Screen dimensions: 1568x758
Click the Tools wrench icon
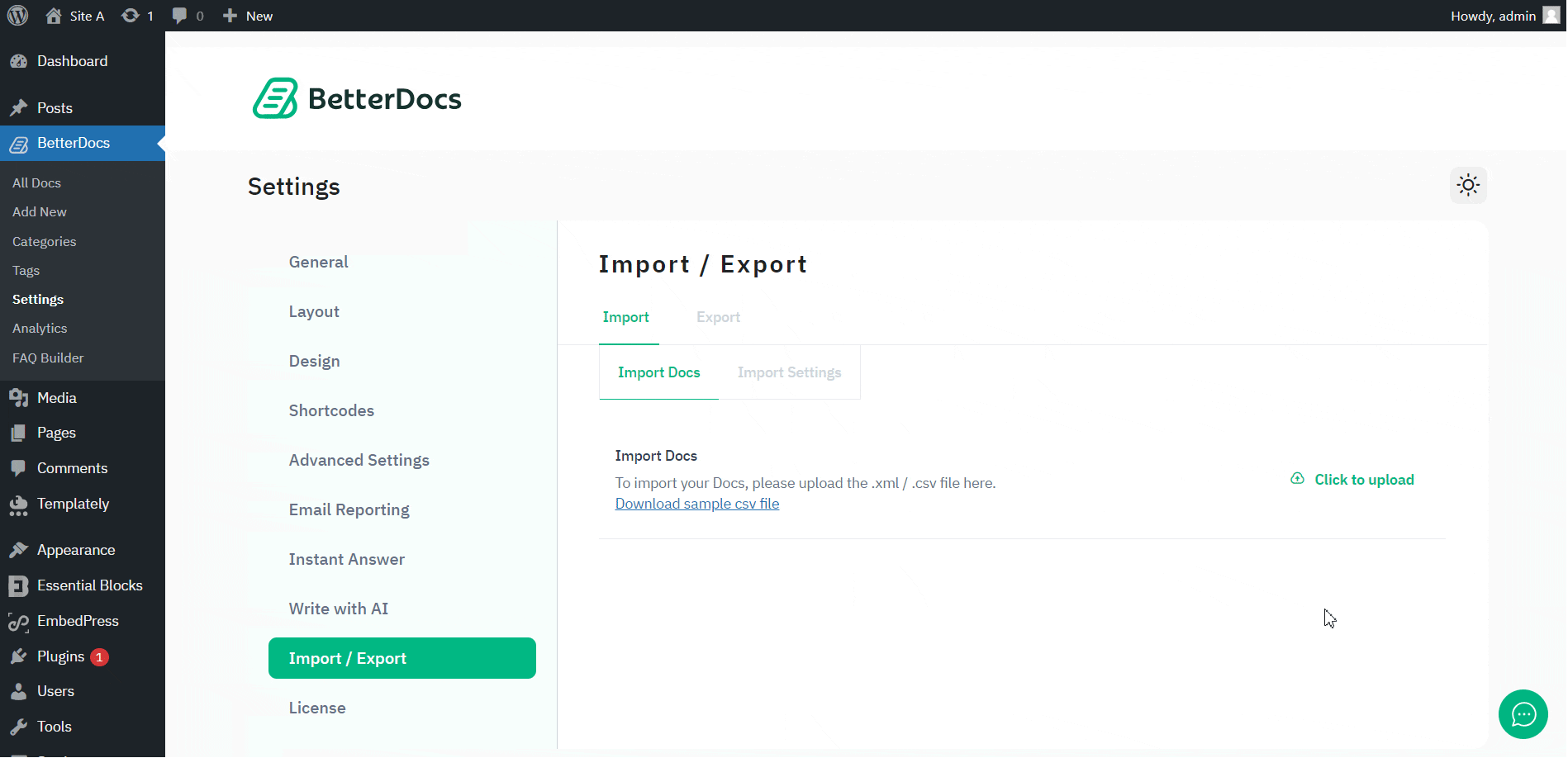pos(19,726)
